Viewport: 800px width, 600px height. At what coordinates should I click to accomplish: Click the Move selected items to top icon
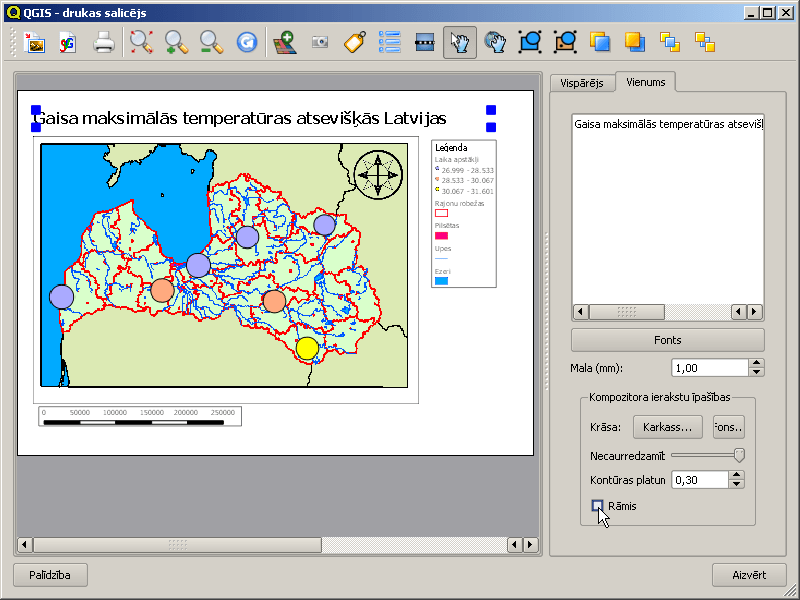tap(670, 42)
